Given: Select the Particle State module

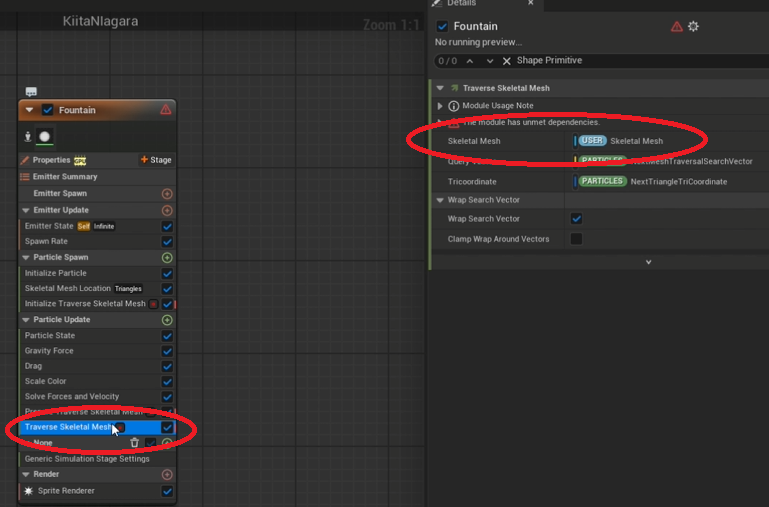Looking at the screenshot, I should point(97,335).
